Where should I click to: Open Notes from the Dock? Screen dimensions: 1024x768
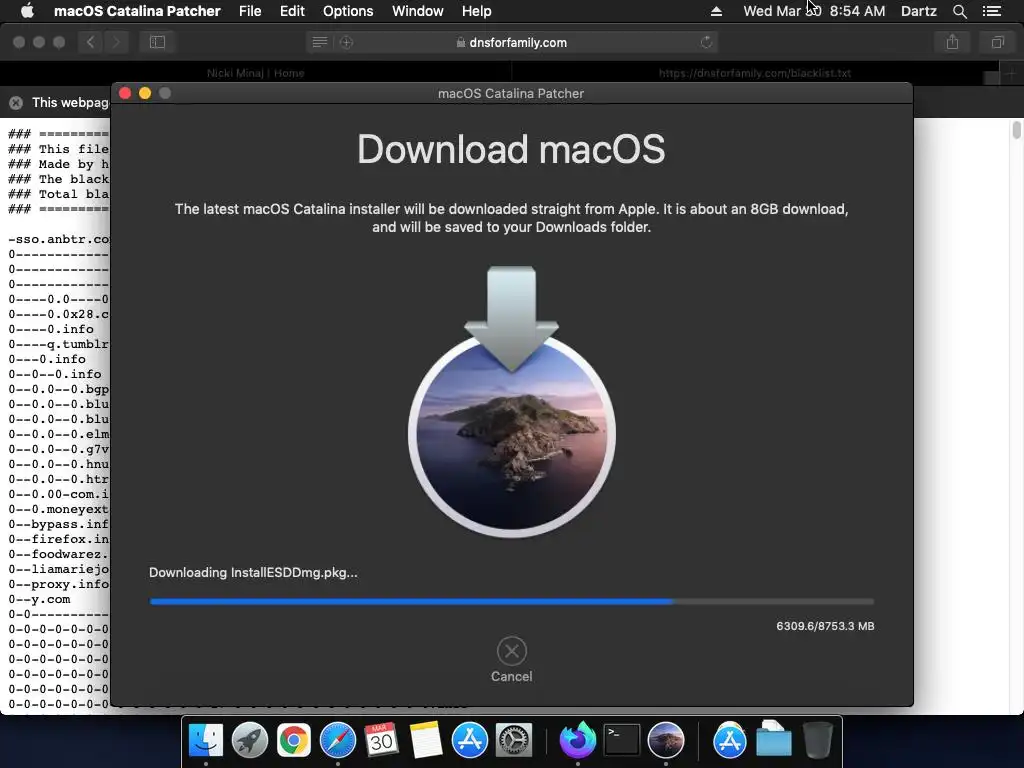426,741
